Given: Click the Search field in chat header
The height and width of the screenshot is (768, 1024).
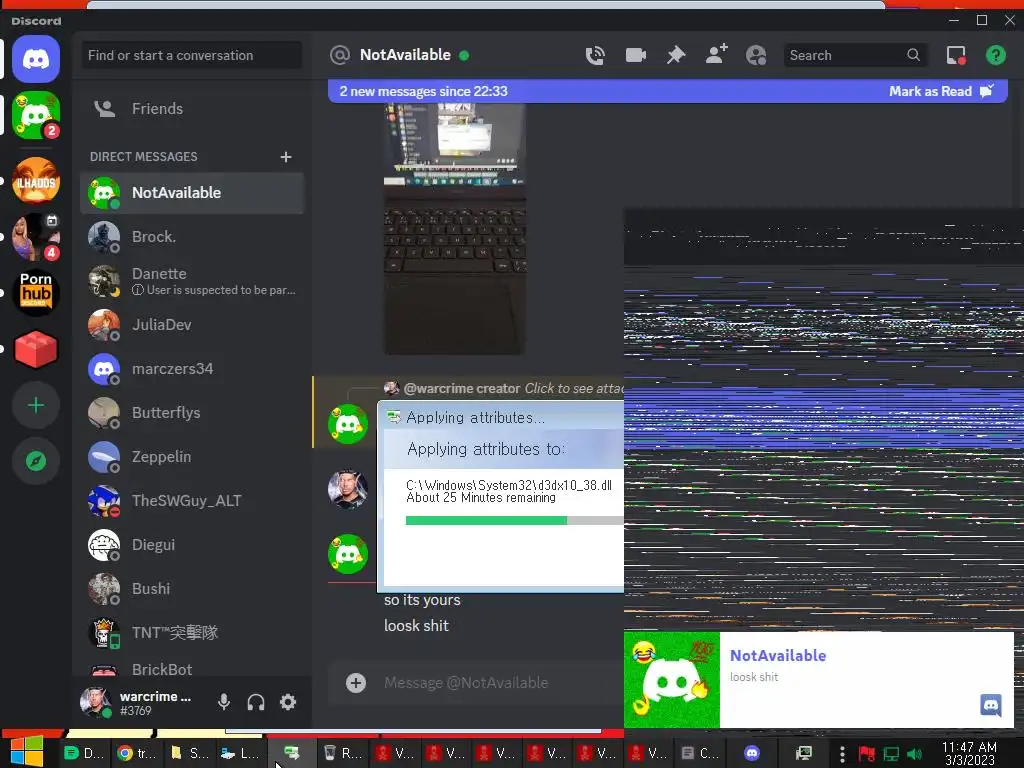Looking at the screenshot, I should click(856, 56).
